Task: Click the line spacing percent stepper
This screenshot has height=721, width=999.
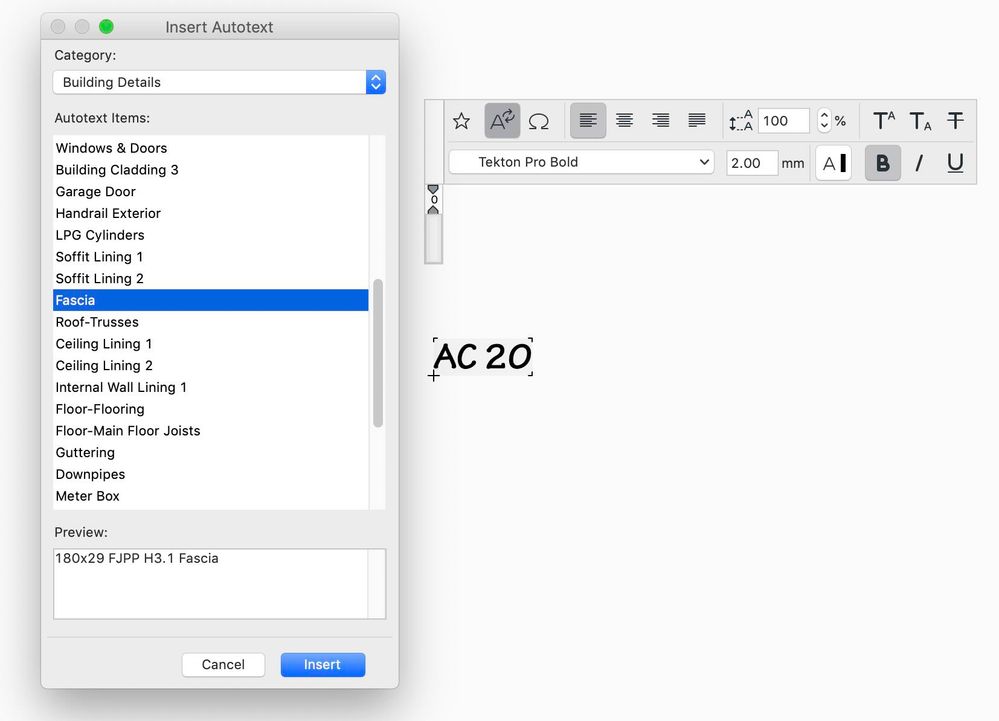Action: tap(824, 121)
